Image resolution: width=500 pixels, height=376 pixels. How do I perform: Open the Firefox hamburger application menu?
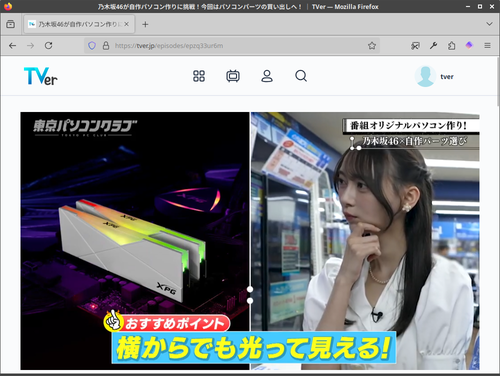click(487, 46)
